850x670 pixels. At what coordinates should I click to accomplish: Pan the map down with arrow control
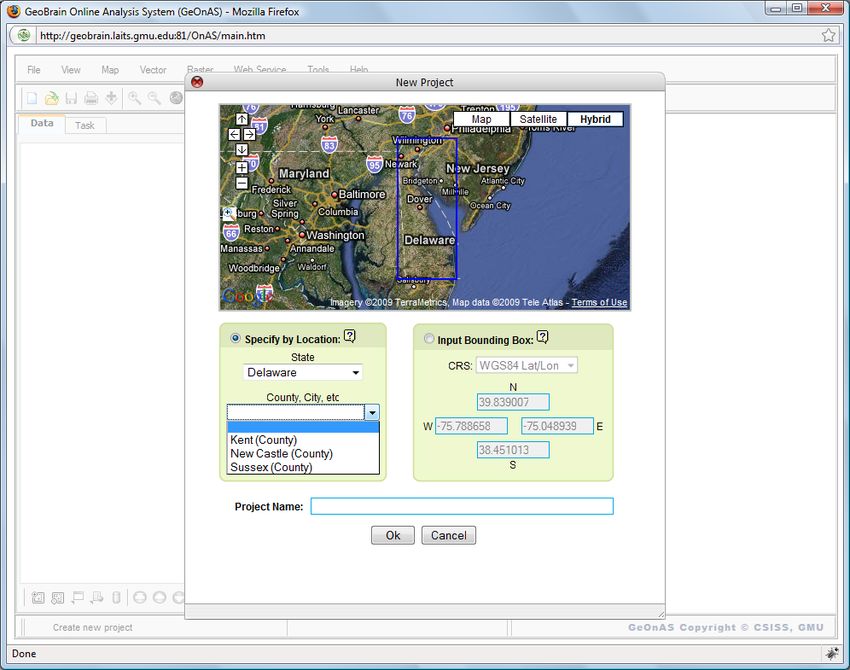point(242,149)
